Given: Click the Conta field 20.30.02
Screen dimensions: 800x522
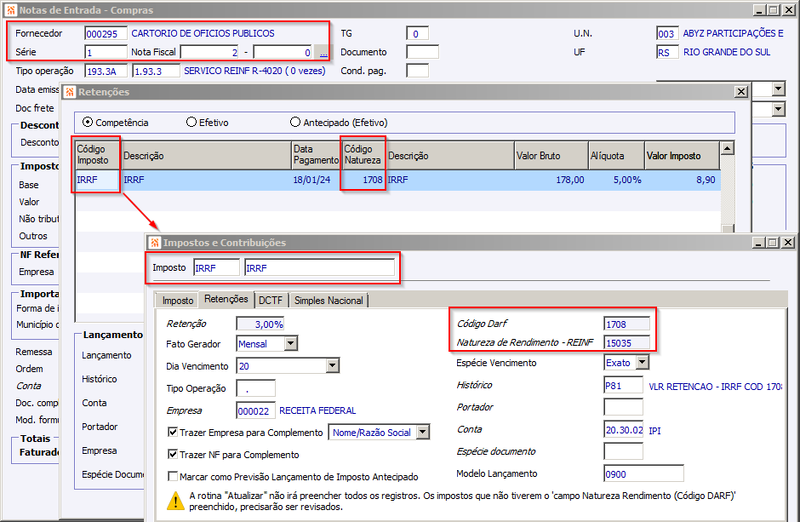Looking at the screenshot, I should click(x=624, y=430).
